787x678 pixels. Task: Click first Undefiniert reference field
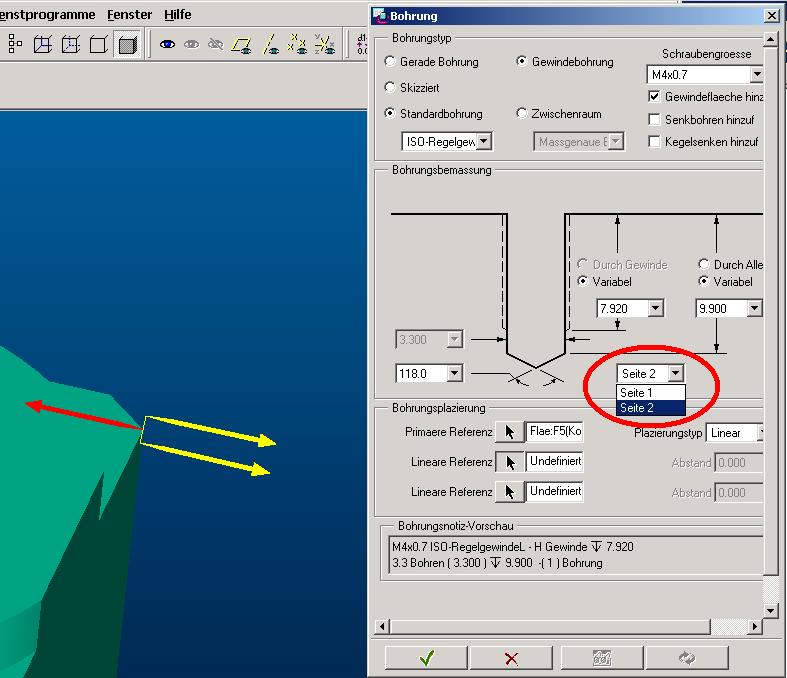[555, 462]
